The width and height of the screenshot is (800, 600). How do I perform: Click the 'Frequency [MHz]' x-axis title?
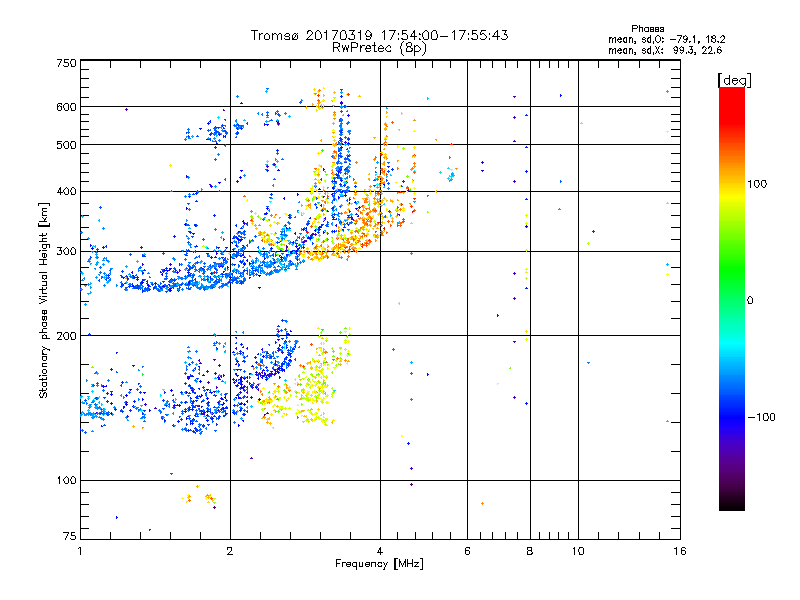click(379, 564)
